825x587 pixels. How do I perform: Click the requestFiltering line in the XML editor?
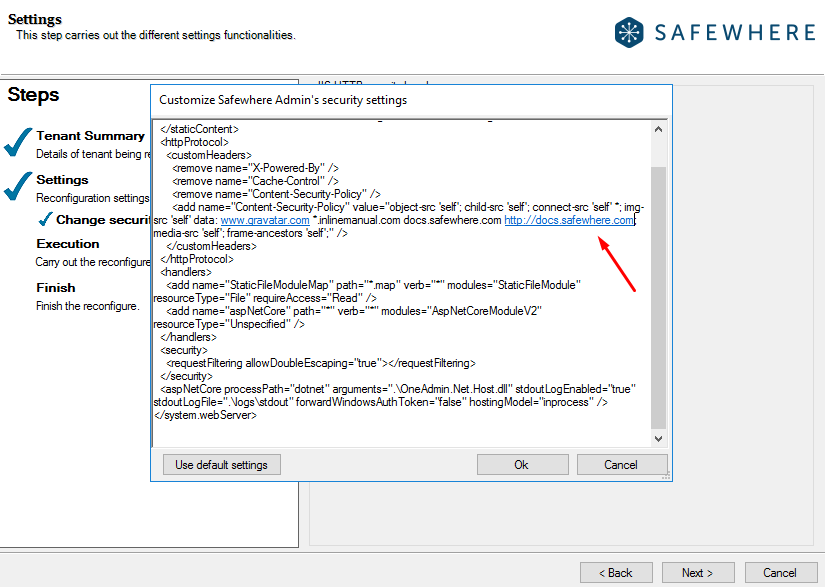pyautogui.click(x=320, y=363)
